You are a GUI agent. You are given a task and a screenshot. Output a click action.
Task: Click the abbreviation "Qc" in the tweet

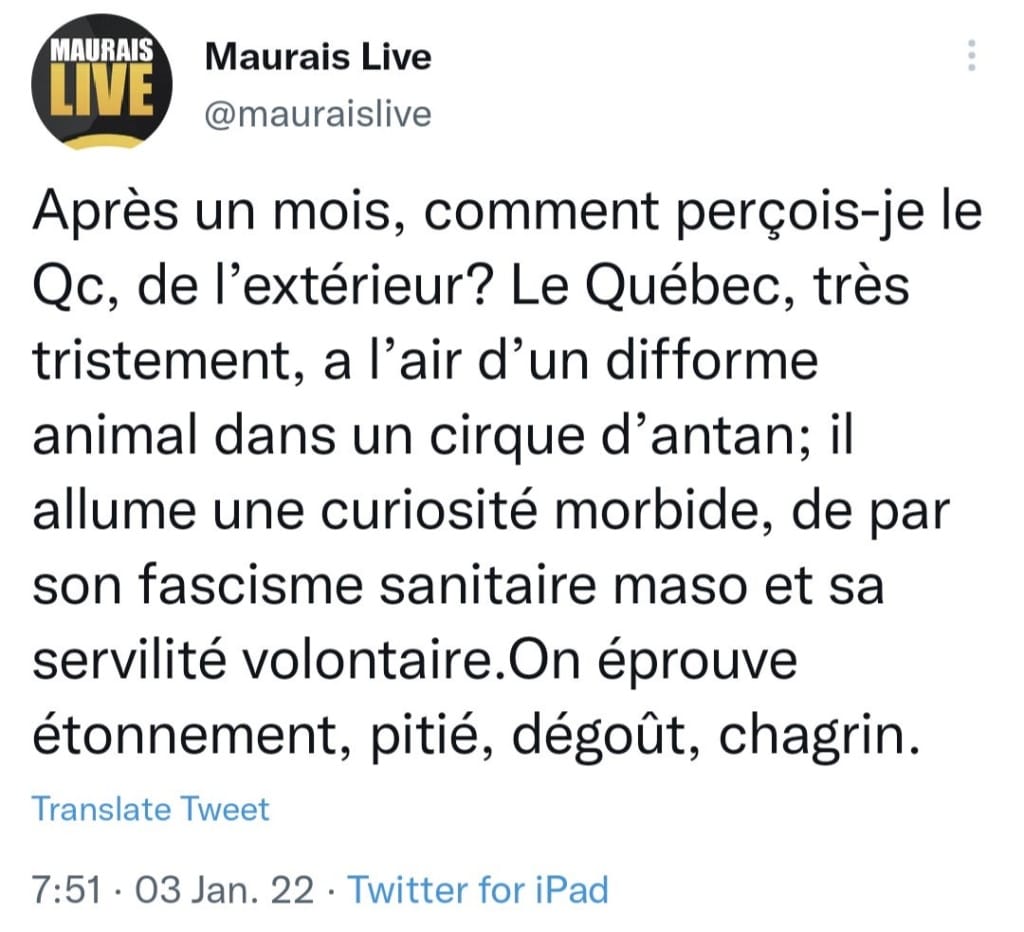click(69, 287)
